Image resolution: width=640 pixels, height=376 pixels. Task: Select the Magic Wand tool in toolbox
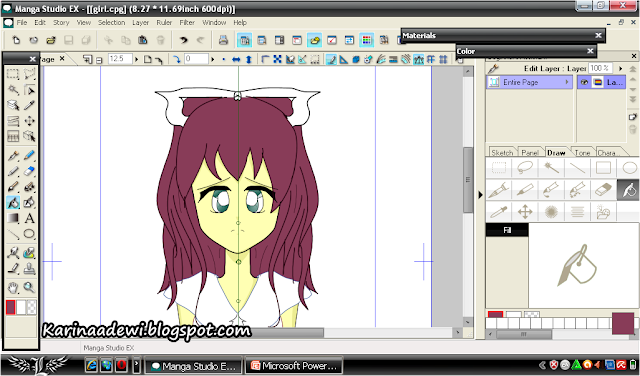click(13, 89)
